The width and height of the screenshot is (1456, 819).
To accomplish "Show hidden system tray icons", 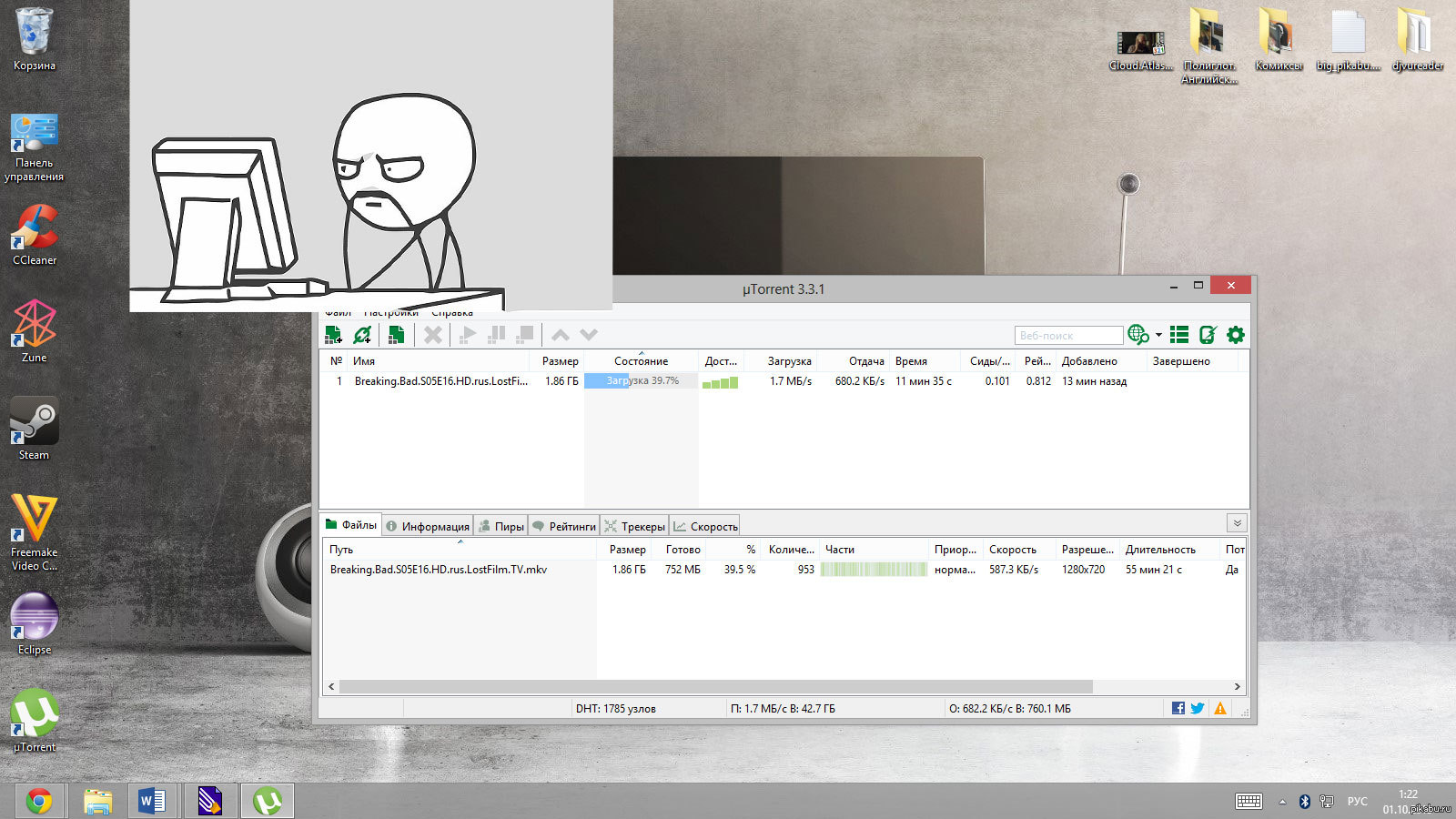I will point(1282,802).
